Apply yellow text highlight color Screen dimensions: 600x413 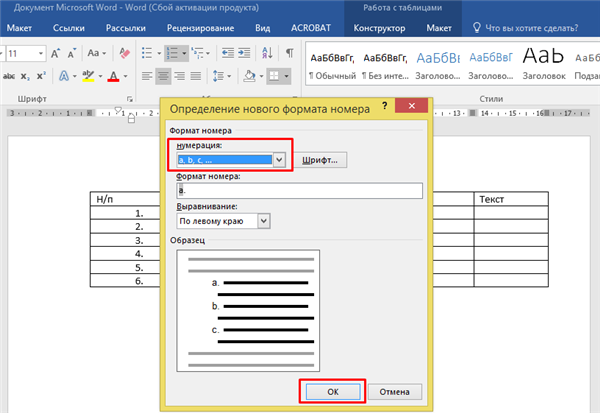88,76
